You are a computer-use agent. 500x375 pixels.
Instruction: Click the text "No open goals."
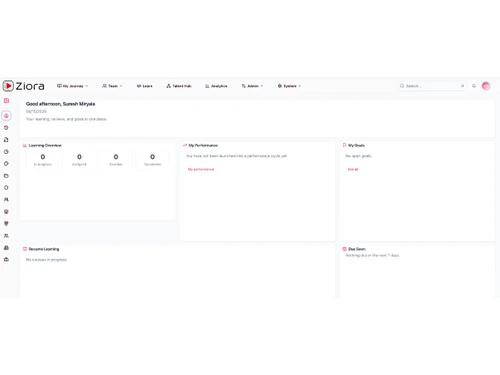tap(358, 156)
